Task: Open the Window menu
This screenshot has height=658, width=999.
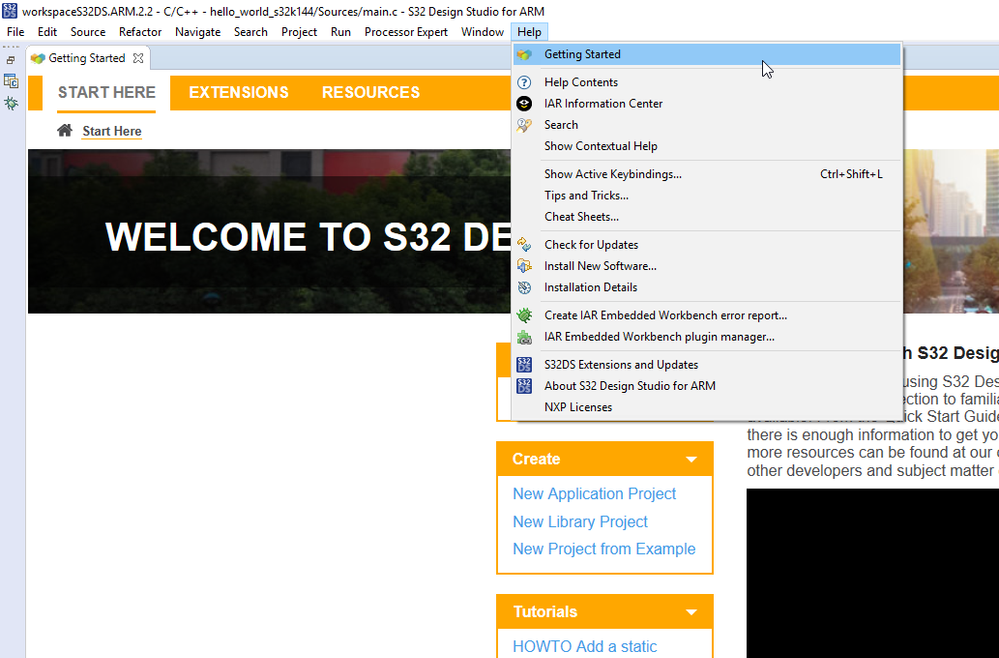Action: click(x=482, y=32)
